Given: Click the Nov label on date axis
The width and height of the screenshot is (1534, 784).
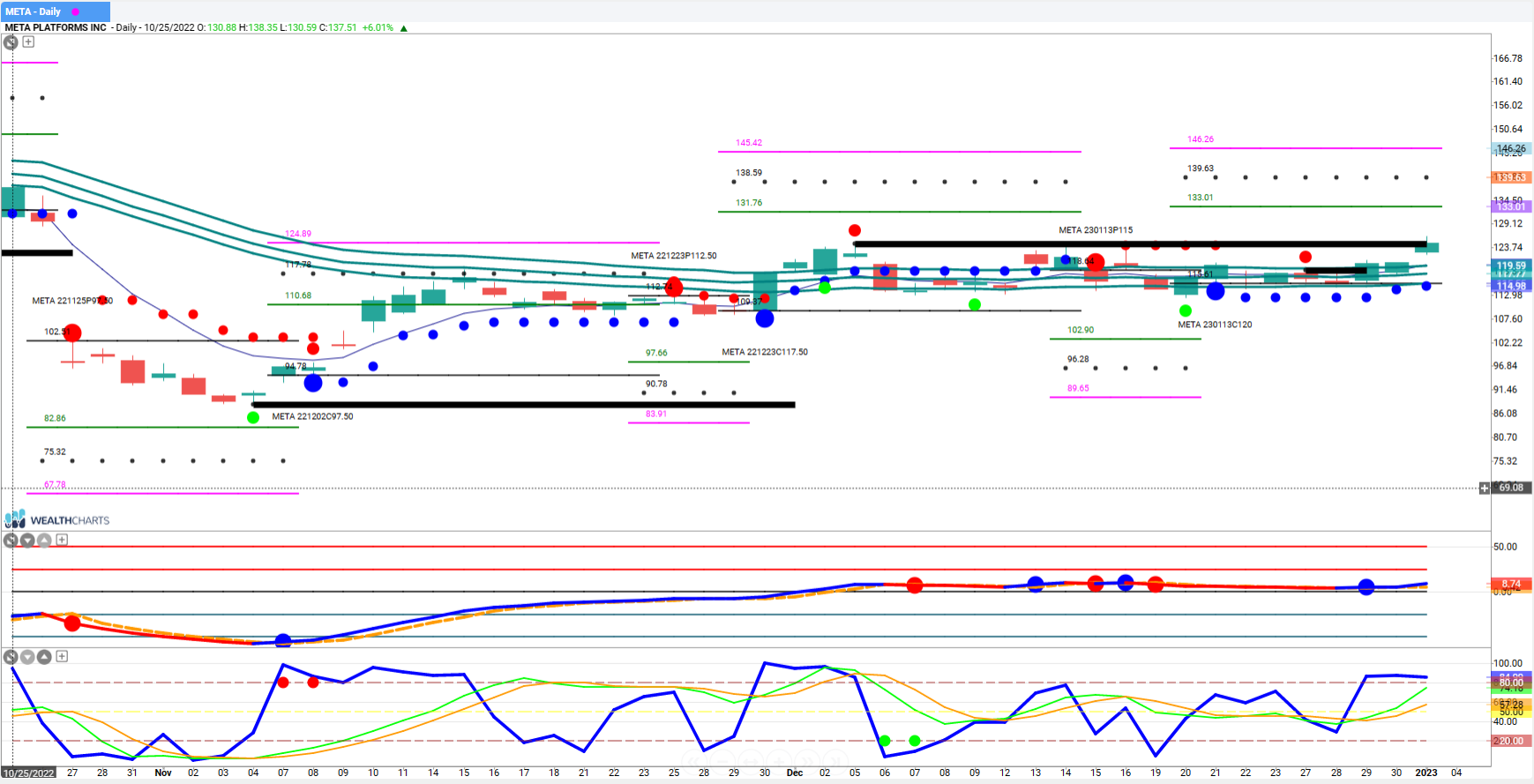Looking at the screenshot, I should (x=163, y=773).
